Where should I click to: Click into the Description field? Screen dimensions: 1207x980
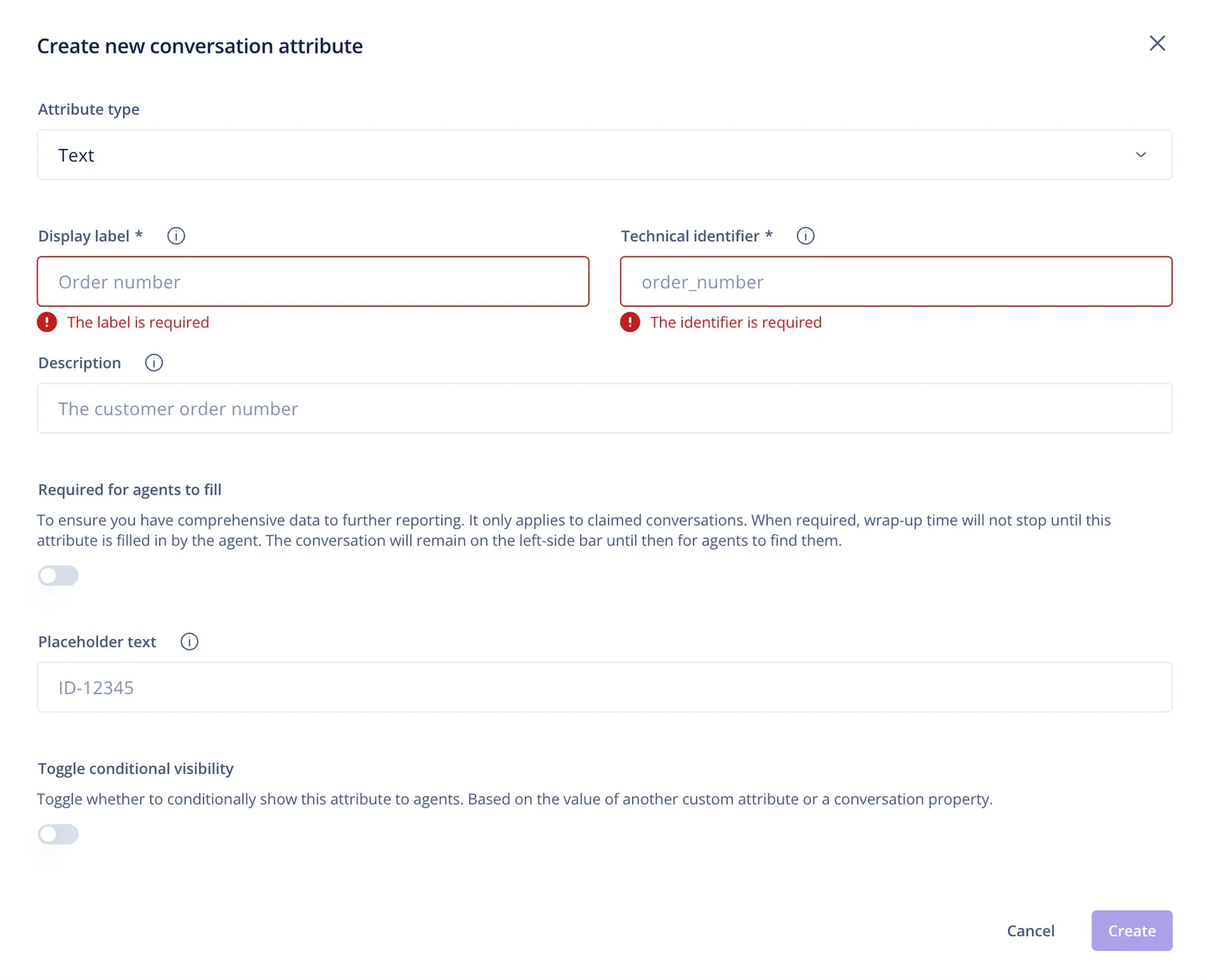604,408
